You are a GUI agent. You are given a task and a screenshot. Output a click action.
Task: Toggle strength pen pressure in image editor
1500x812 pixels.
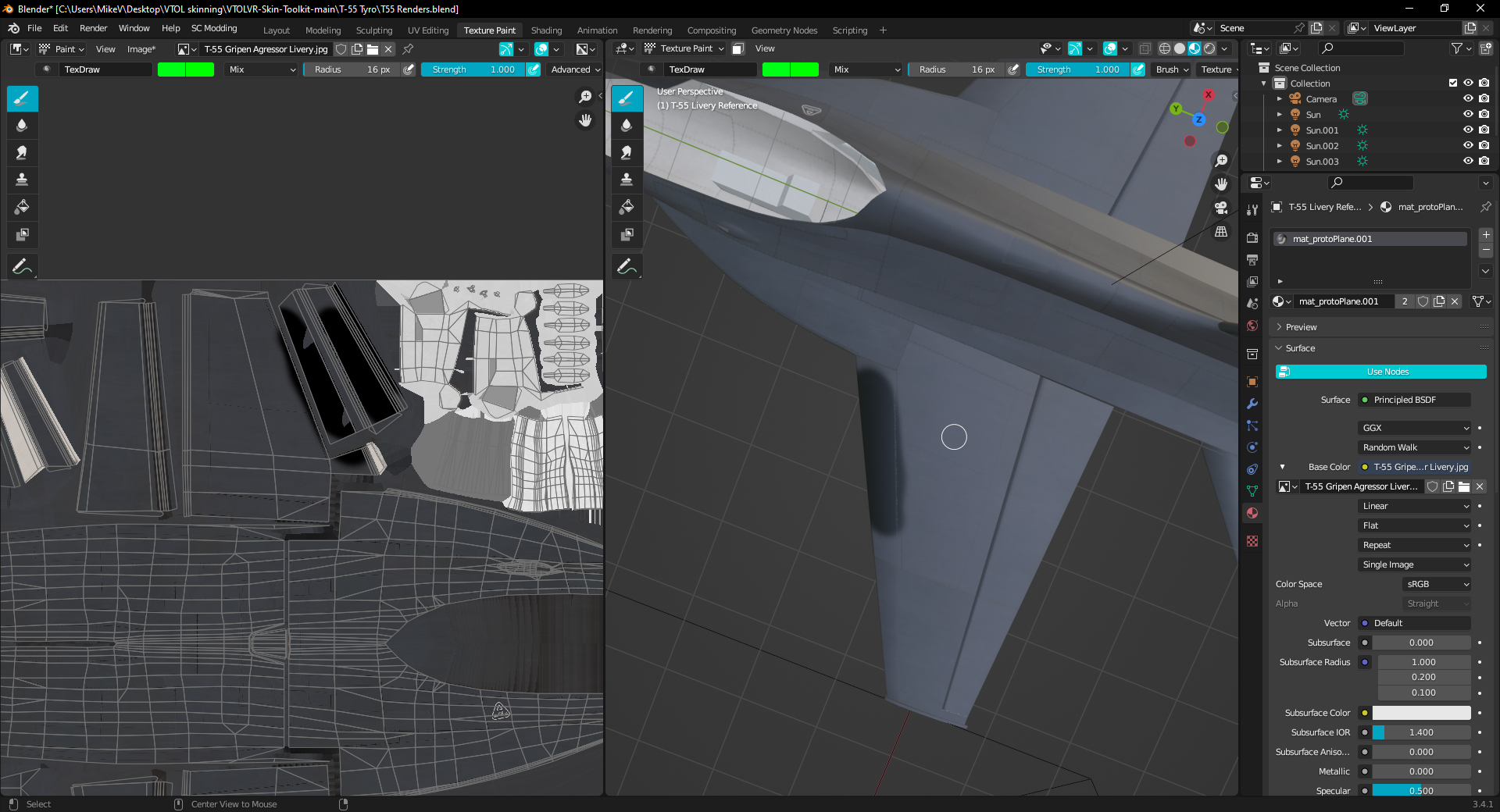pos(534,69)
